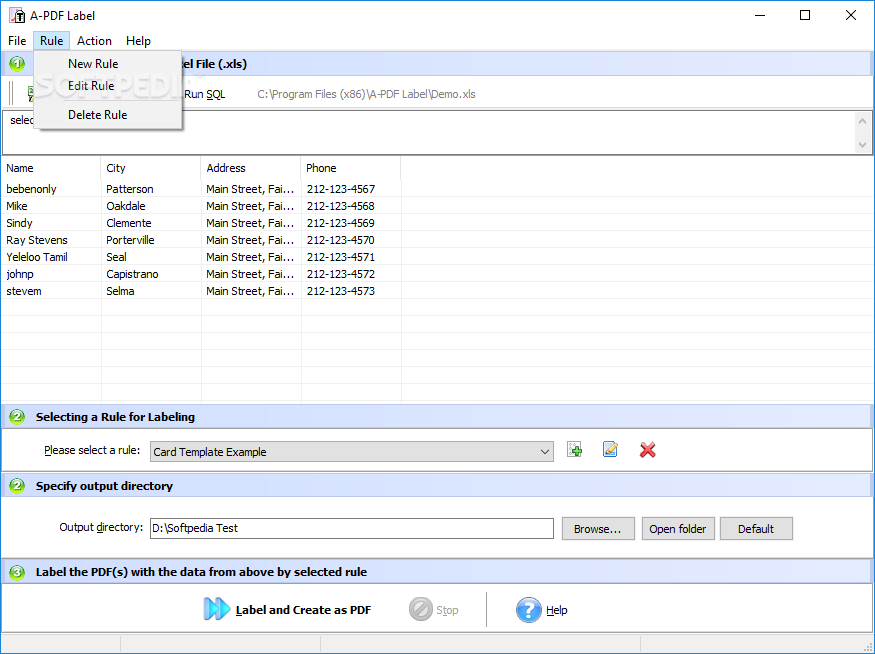875x654 pixels.
Task: Click the Stop icon
Action: pos(421,609)
